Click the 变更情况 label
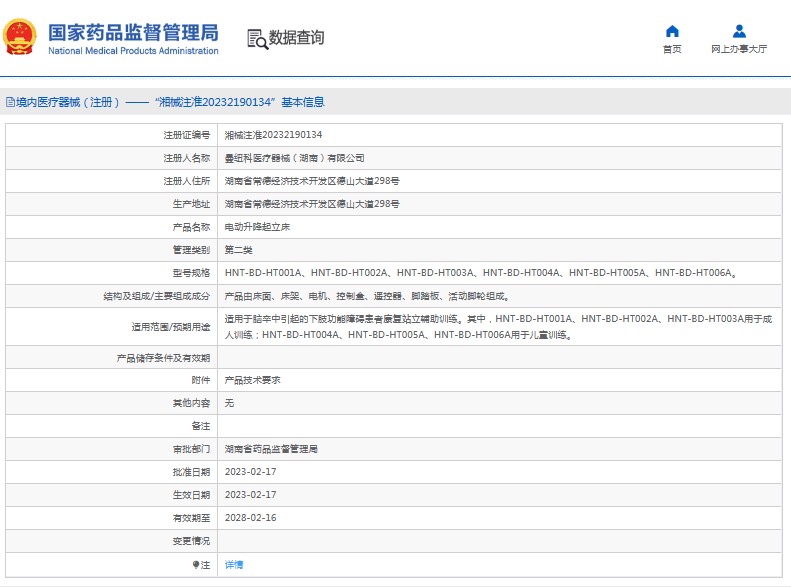Image resolution: width=791 pixels, height=587 pixels. (191, 541)
